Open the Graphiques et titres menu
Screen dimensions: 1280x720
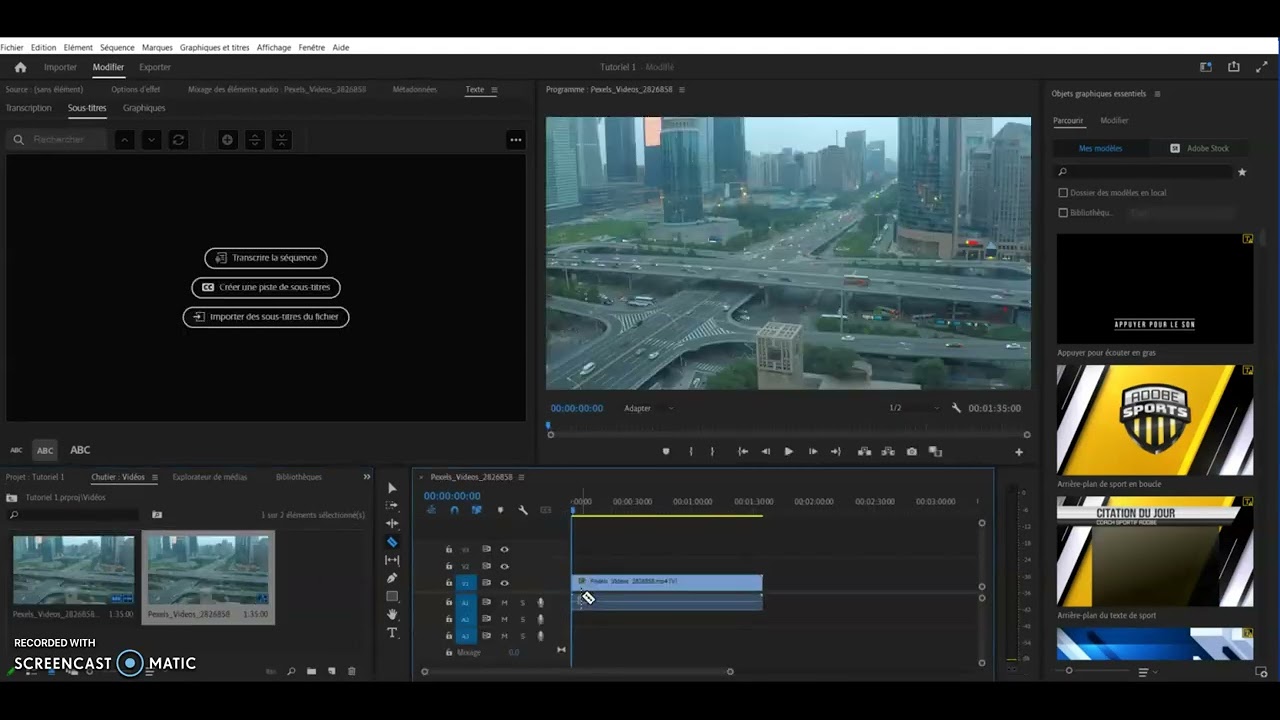coord(215,47)
